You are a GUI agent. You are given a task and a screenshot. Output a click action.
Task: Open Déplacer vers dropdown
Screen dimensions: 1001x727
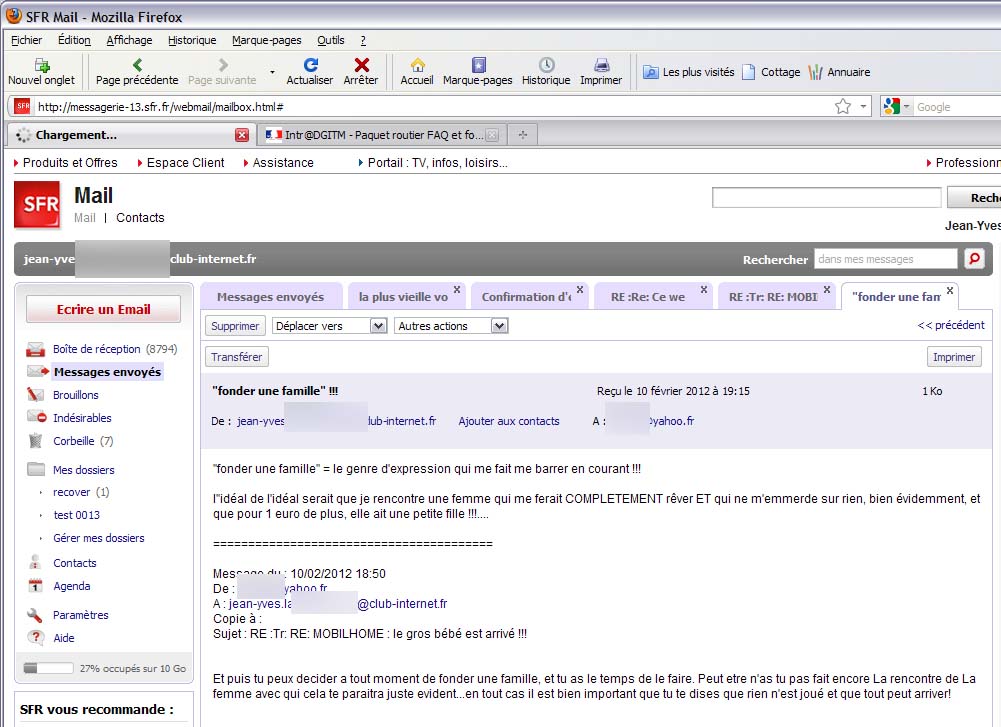(x=329, y=326)
